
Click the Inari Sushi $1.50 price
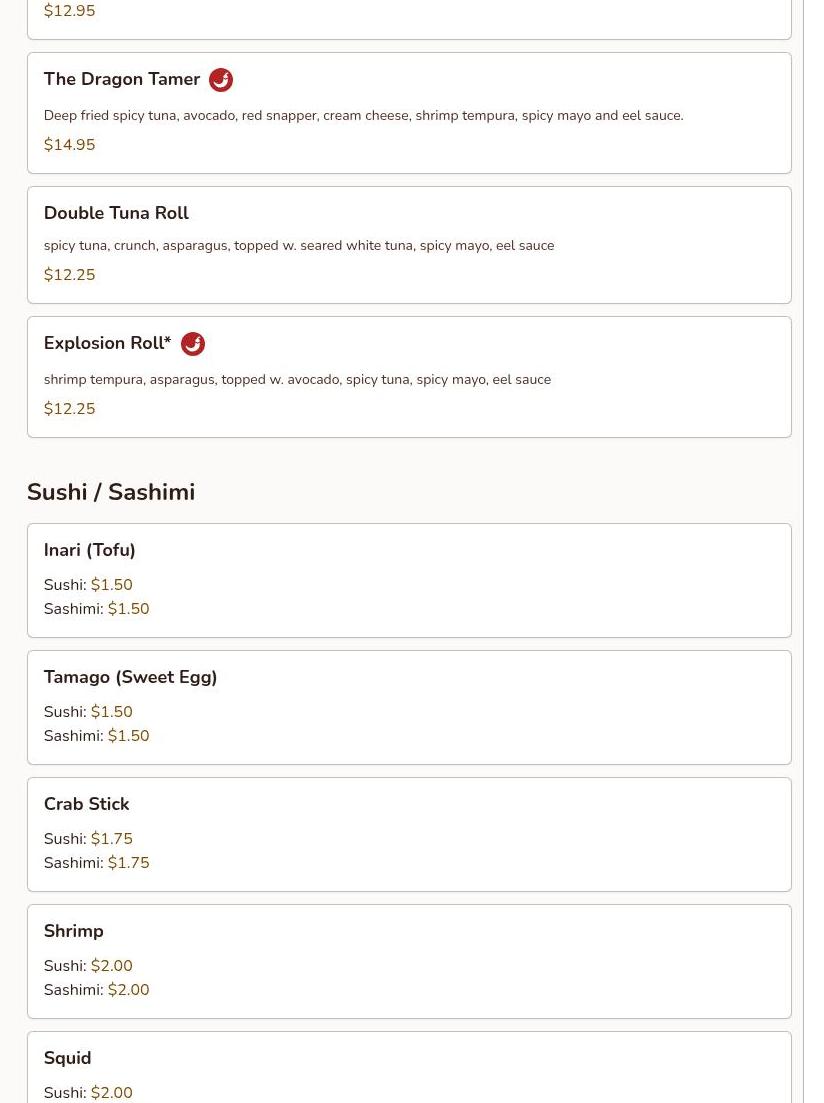pyautogui.click(x=111, y=585)
